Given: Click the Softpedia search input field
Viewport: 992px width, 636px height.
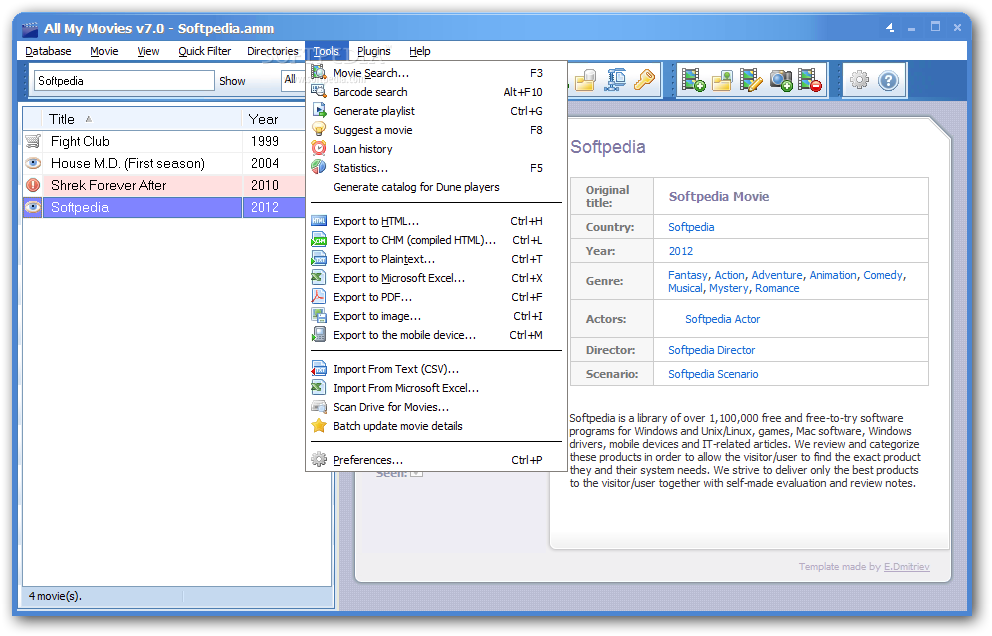Looking at the screenshot, I should pos(124,80).
